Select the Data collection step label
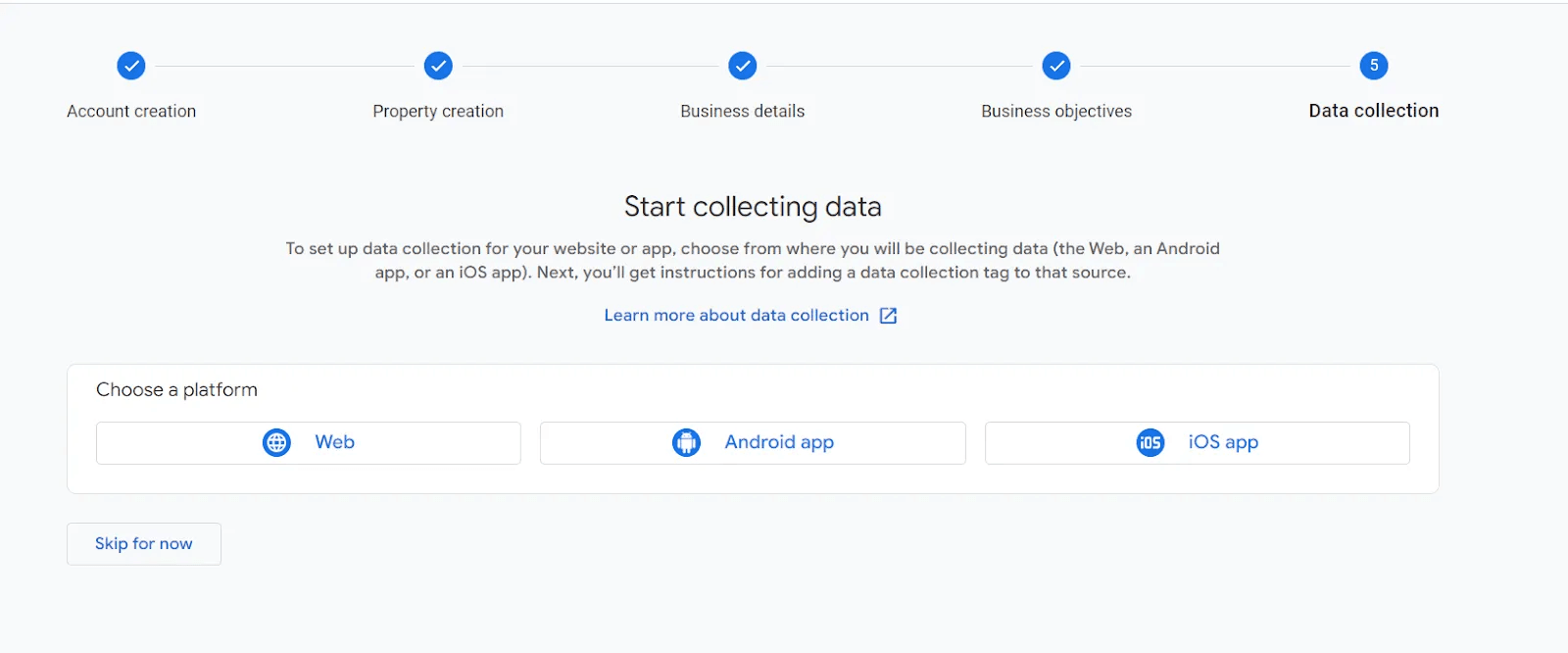Screen dimensions: 1568x653 [x=1374, y=111]
